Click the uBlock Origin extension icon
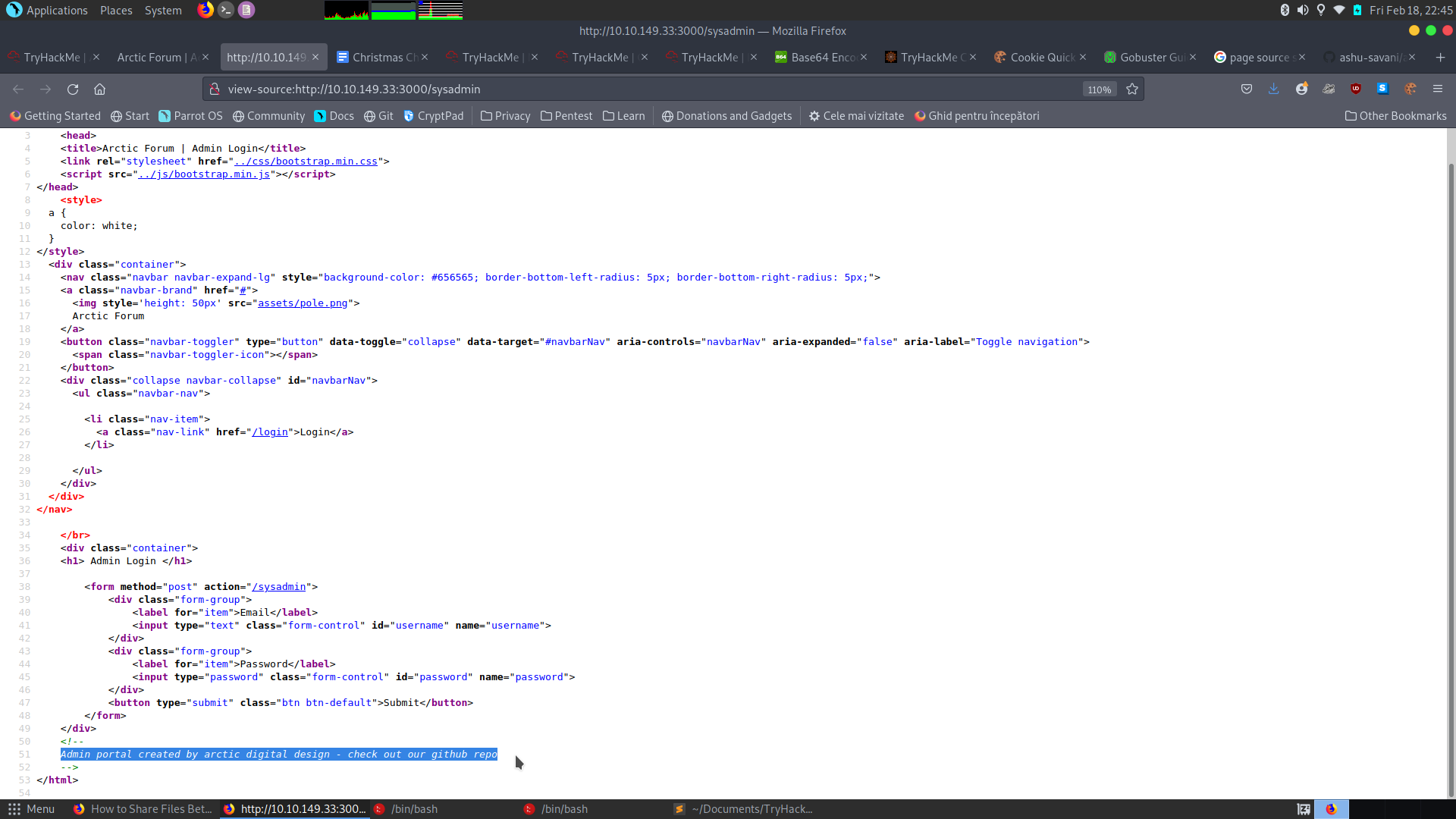The width and height of the screenshot is (1456, 819). tap(1355, 89)
